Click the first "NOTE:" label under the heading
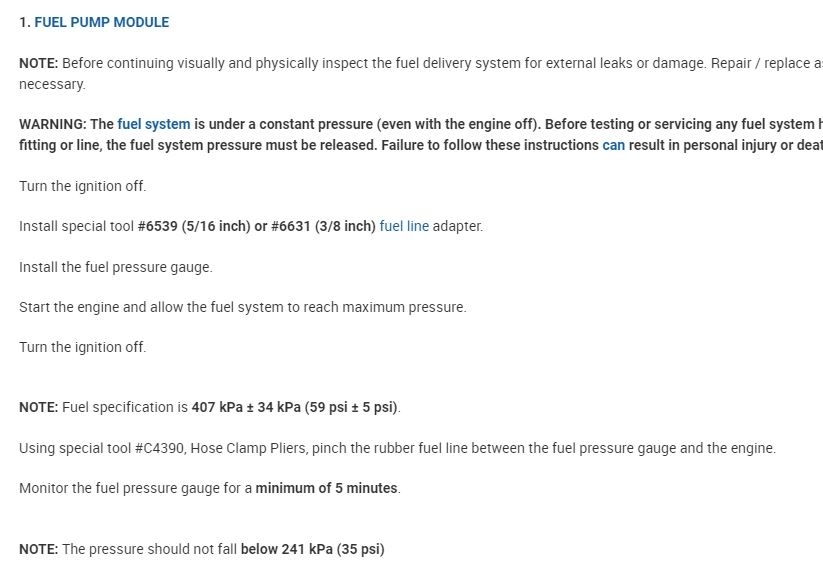The width and height of the screenshot is (823, 568). click(38, 63)
